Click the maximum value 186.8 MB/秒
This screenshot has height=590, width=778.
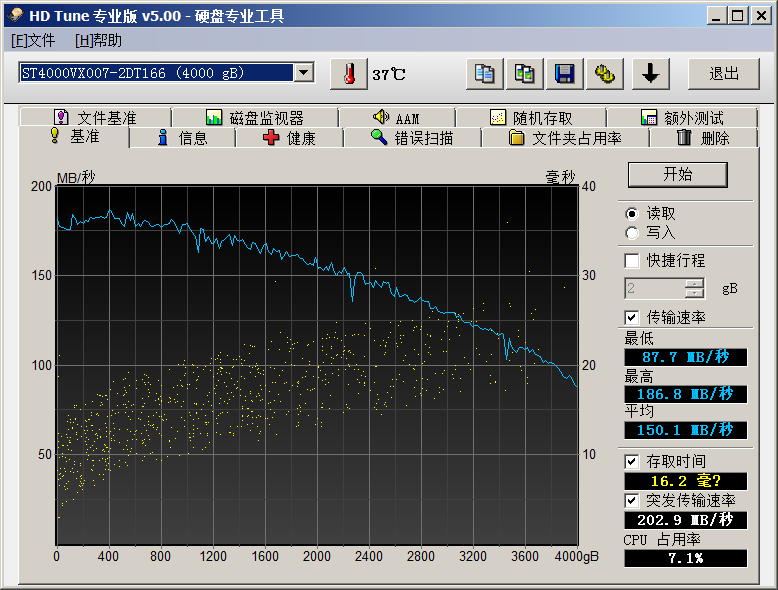point(686,394)
